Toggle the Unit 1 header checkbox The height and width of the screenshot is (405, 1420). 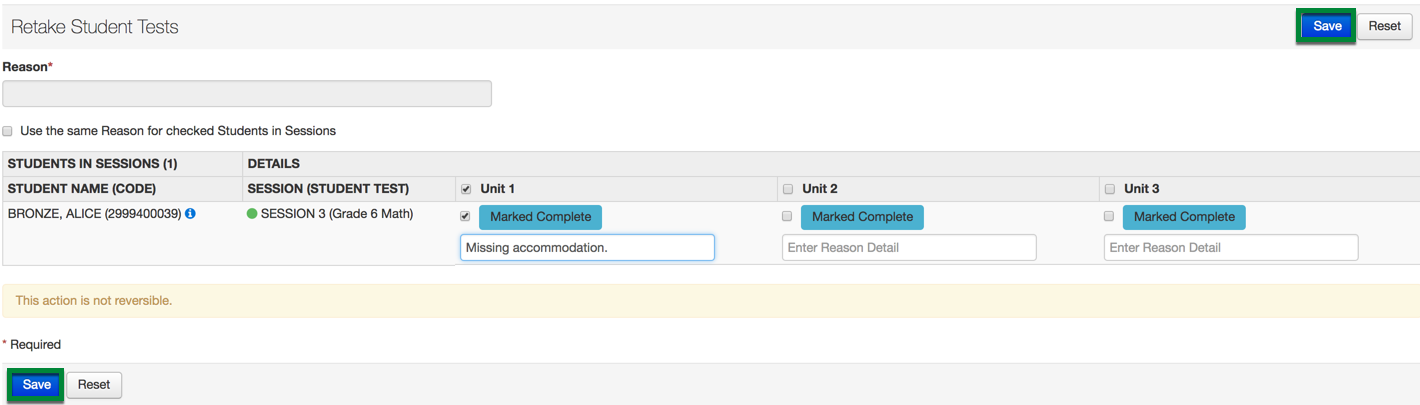click(x=466, y=189)
